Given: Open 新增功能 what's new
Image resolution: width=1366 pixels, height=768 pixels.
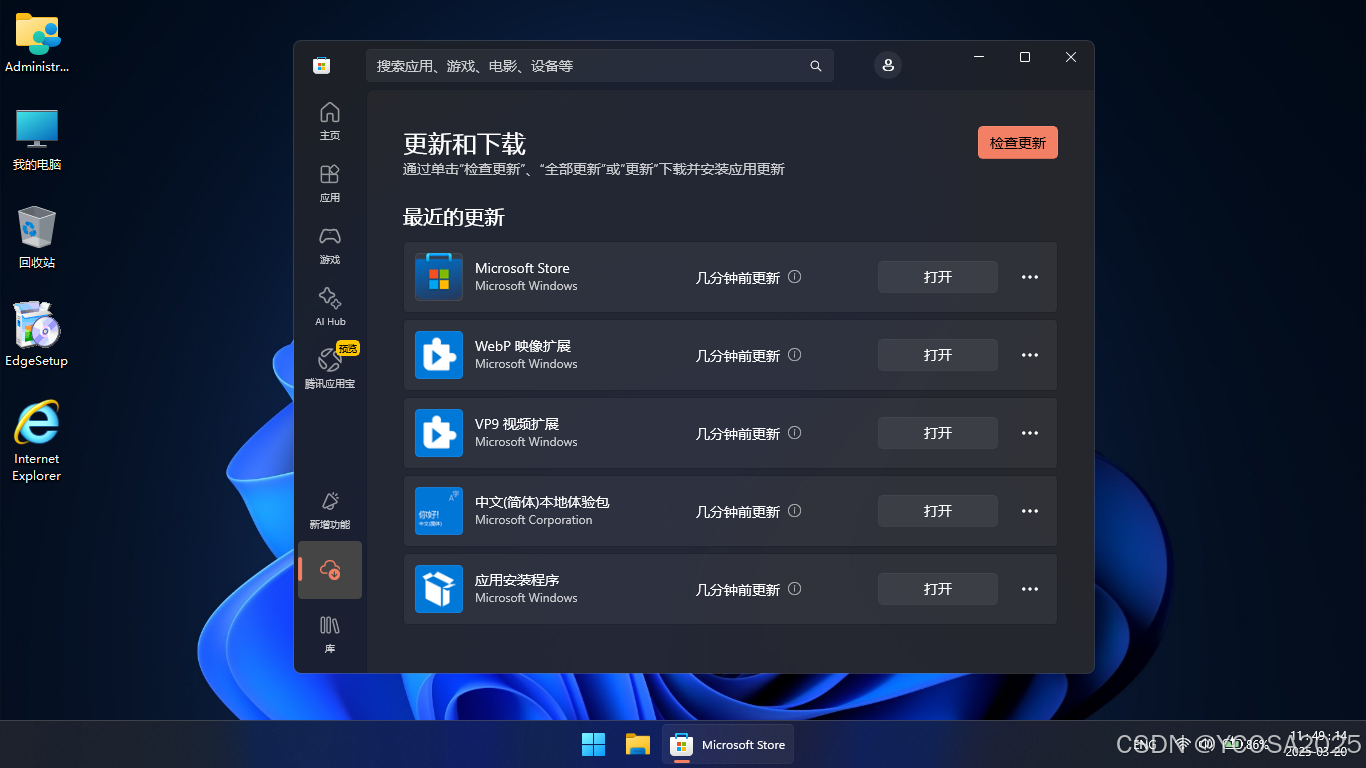Looking at the screenshot, I should click(x=330, y=510).
